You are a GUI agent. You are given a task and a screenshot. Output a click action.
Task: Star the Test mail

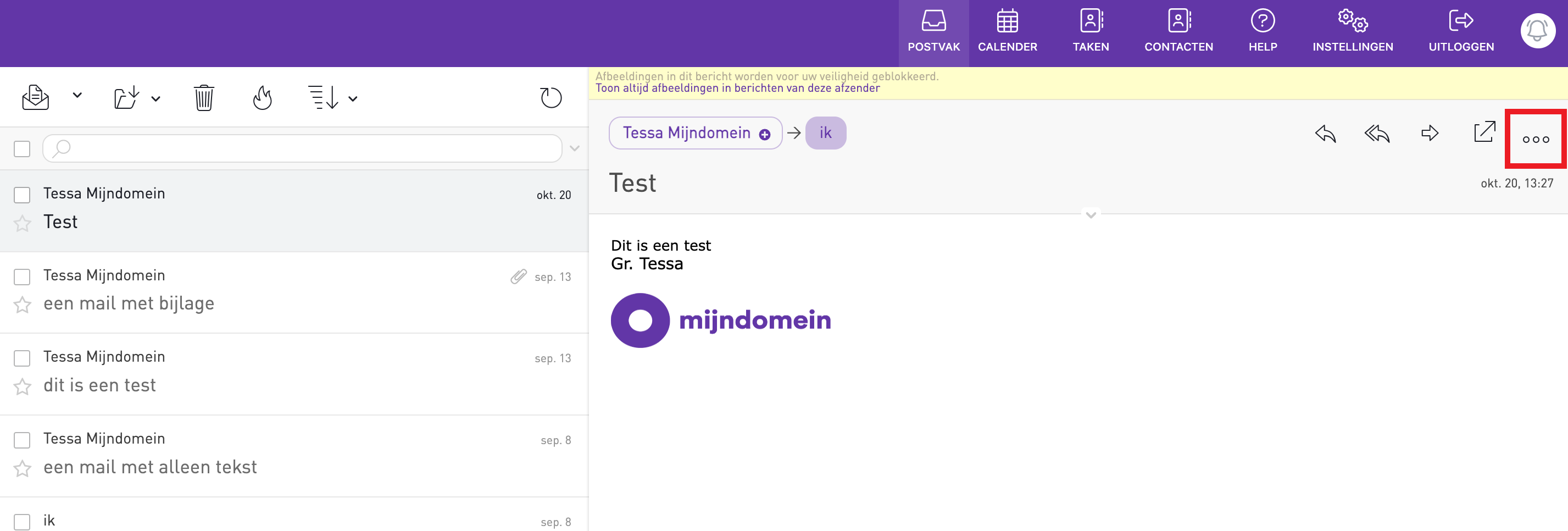(x=23, y=224)
